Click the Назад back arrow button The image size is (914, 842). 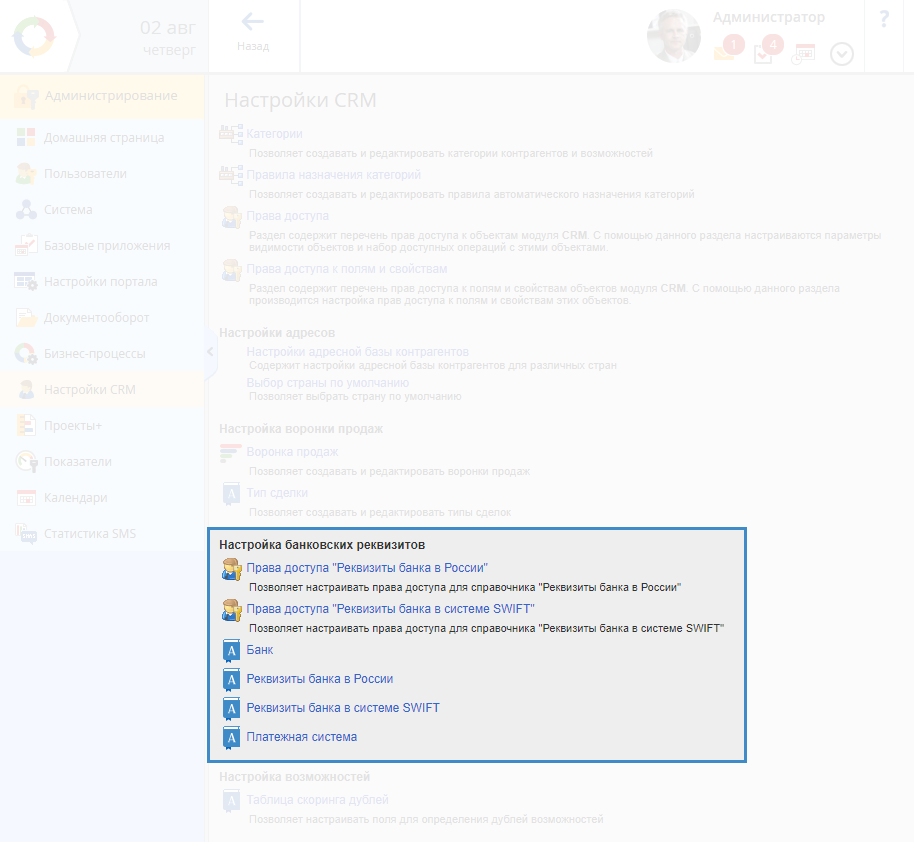coord(253,30)
